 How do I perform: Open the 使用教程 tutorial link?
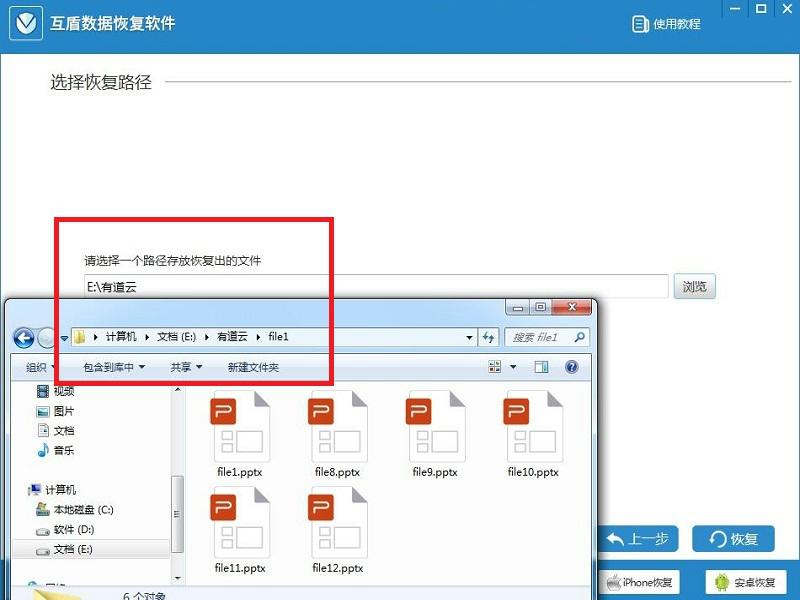pos(666,24)
